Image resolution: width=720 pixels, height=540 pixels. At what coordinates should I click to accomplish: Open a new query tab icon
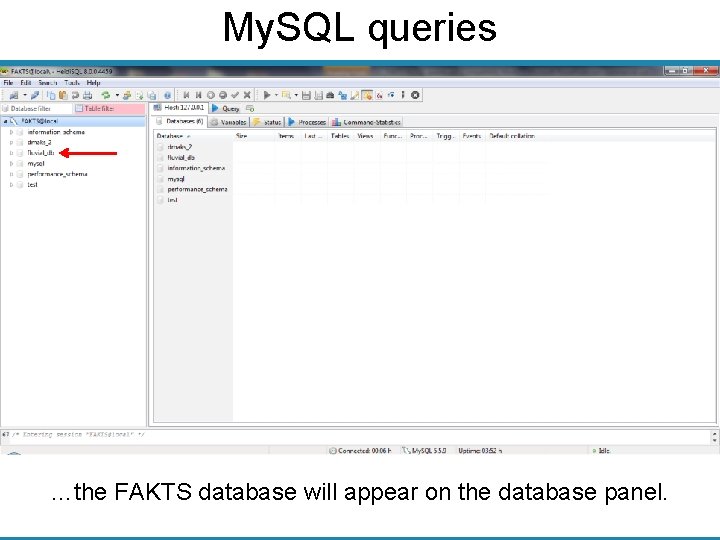point(250,109)
